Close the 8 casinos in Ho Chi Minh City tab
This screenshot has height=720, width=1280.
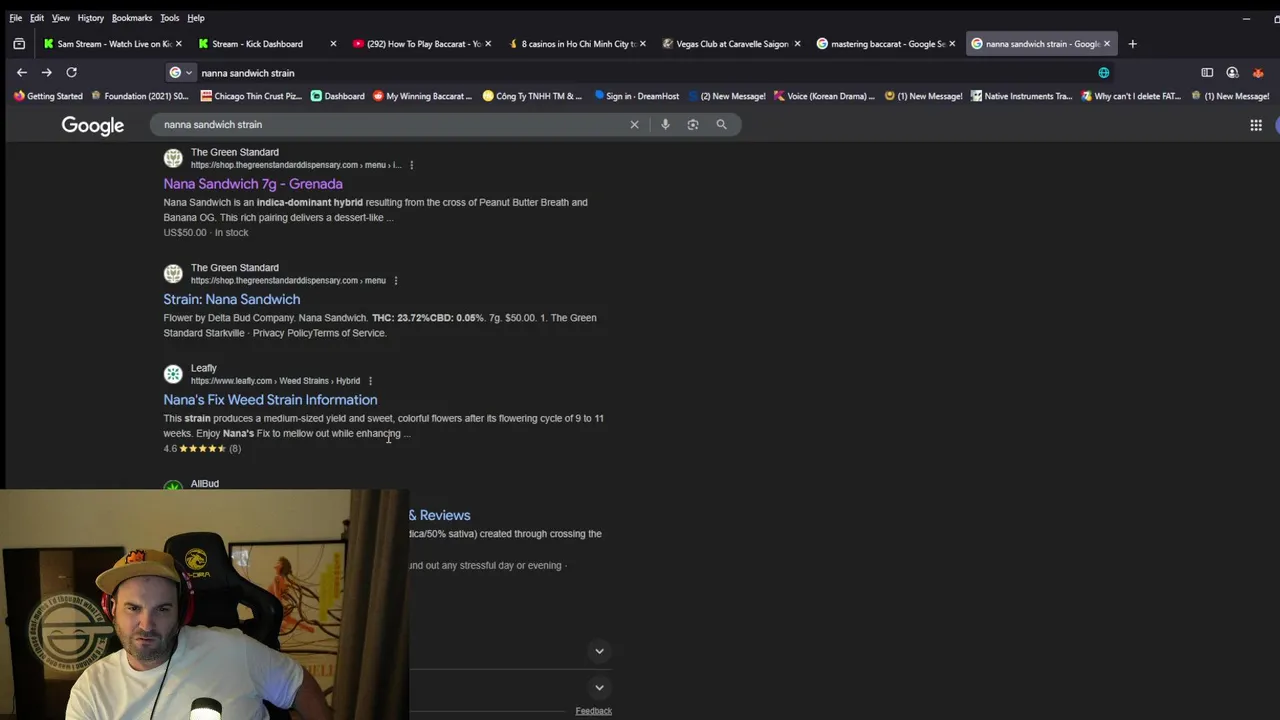[642, 44]
